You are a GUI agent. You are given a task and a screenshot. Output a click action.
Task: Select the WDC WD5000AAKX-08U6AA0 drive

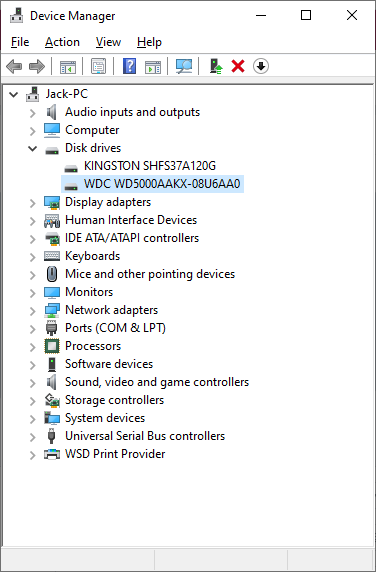pyautogui.click(x=162, y=184)
